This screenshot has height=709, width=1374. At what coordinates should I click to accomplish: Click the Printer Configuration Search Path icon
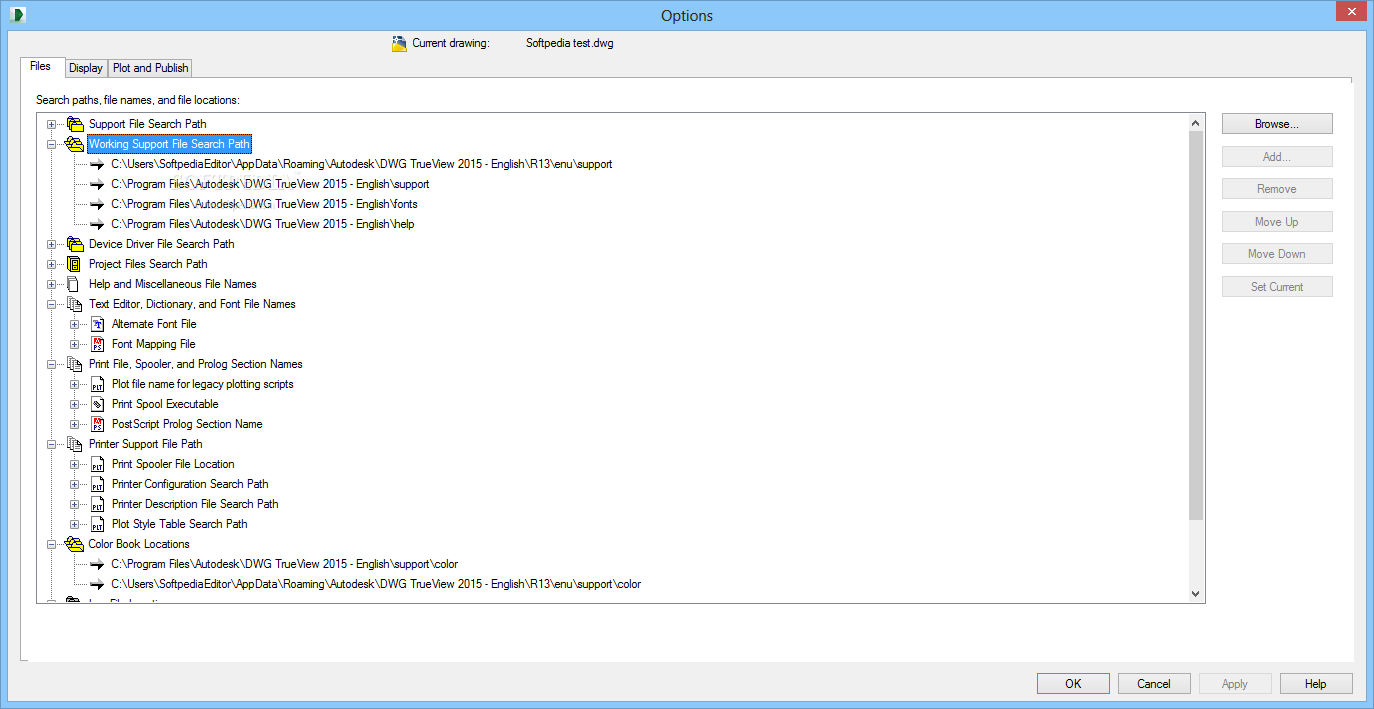click(x=97, y=484)
